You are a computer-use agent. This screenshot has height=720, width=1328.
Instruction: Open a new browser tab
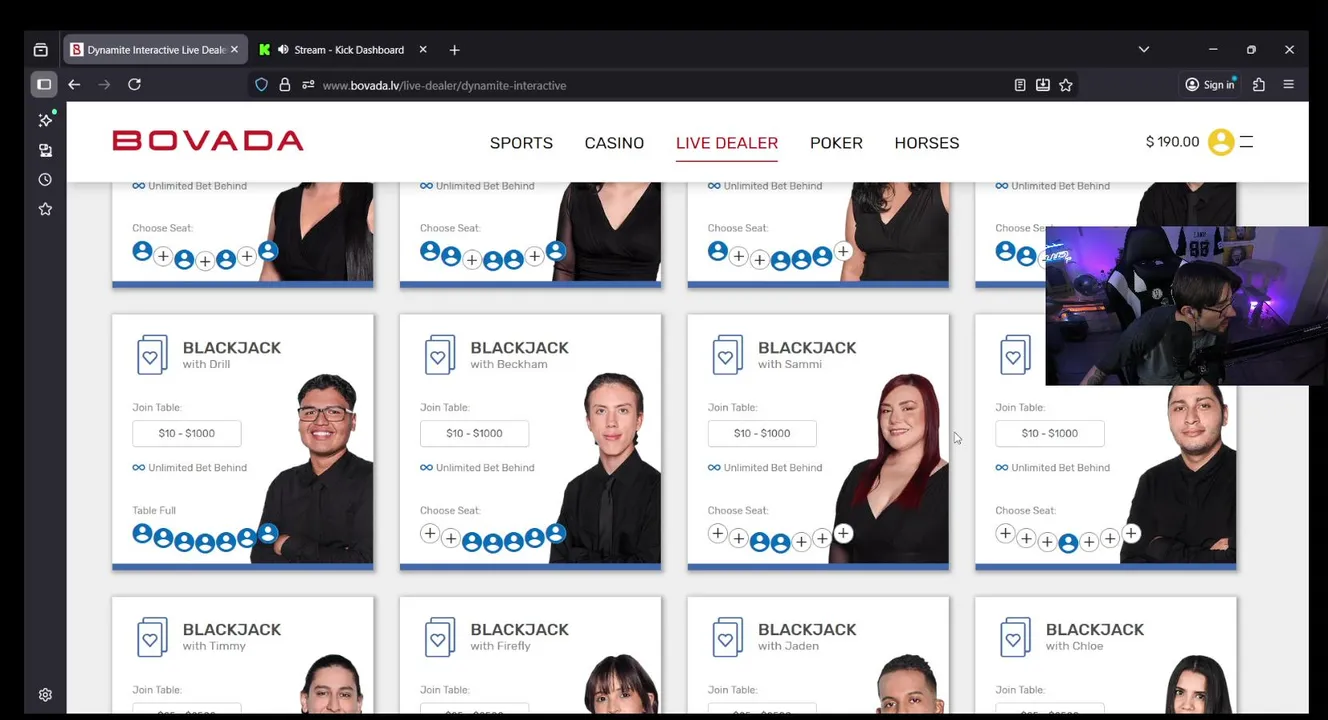click(x=454, y=50)
